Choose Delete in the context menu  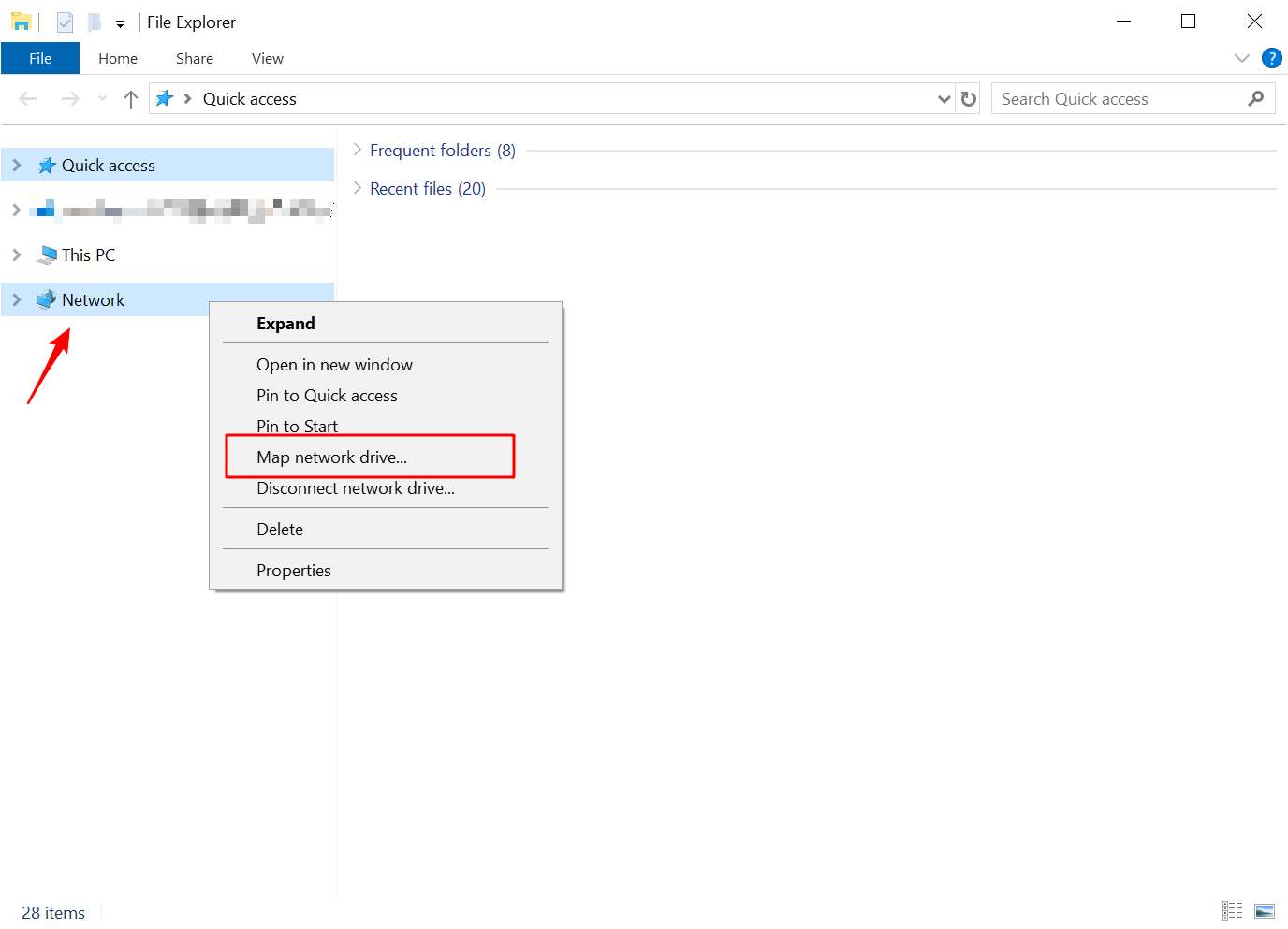click(x=386, y=529)
